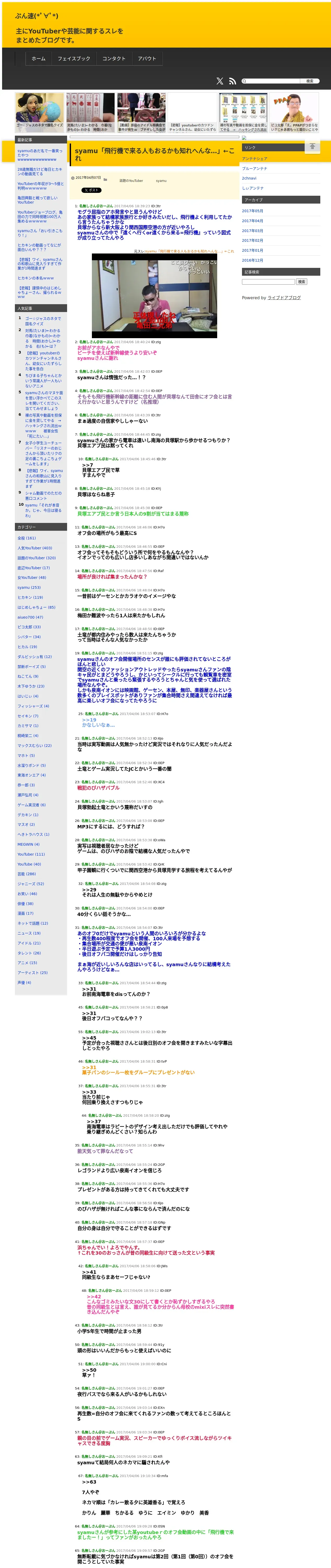Click the X ポスト share button
This screenshot has width=331, height=1568.
pos(91,190)
